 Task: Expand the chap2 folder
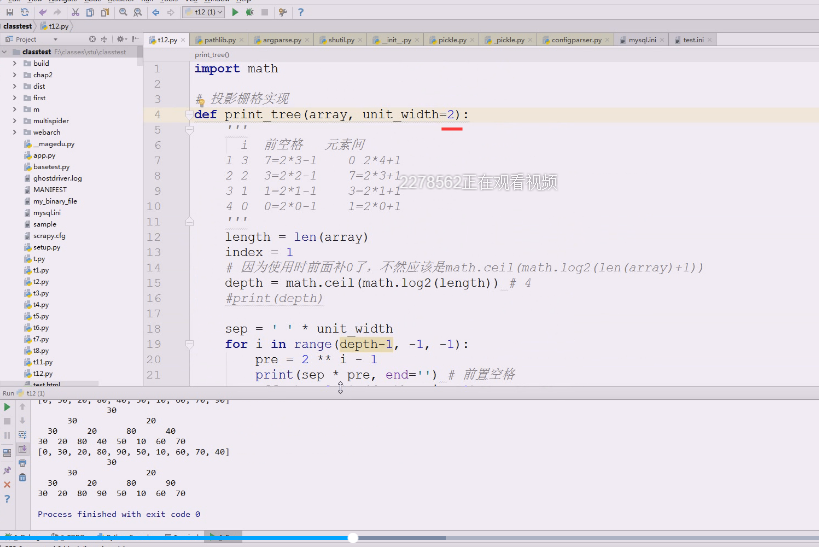click(15, 75)
